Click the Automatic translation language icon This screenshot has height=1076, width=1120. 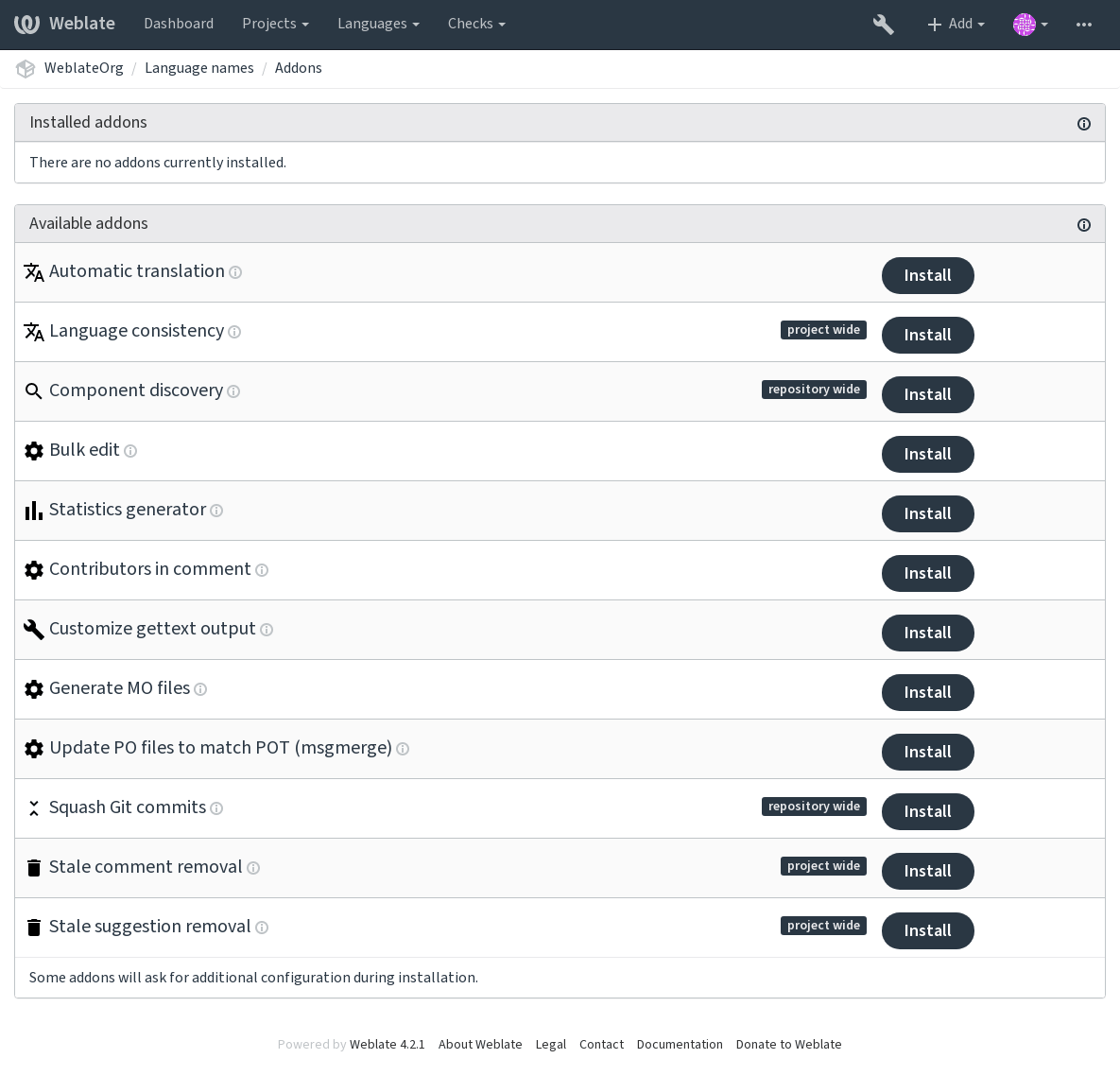pyautogui.click(x=34, y=272)
